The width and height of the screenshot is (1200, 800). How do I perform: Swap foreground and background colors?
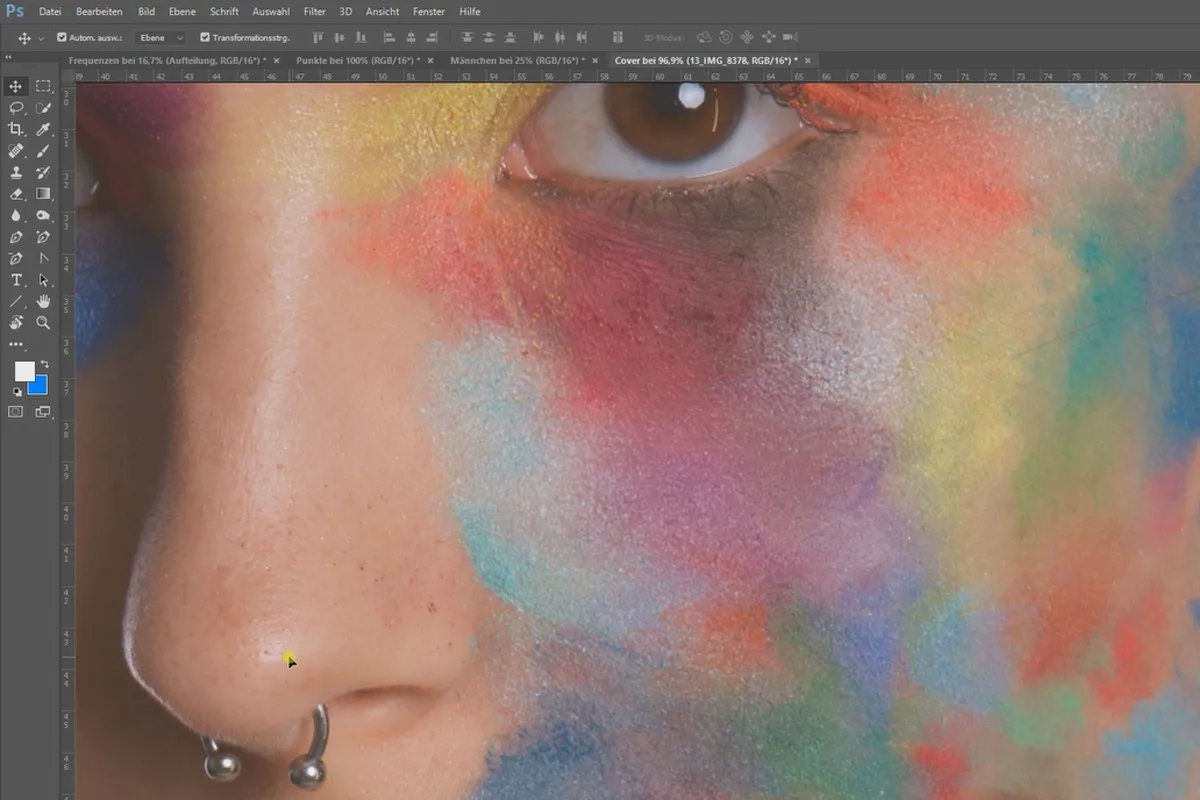tap(44, 365)
